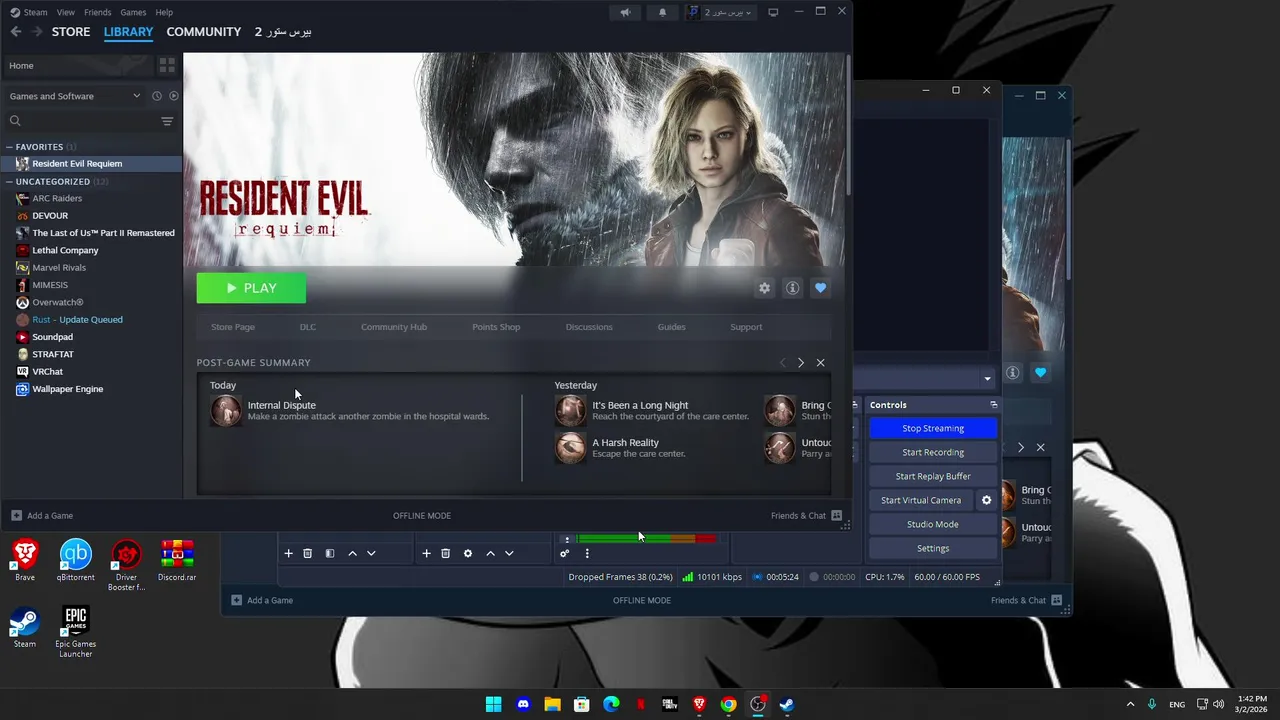
Task: Click the library search magnifier
Action: click(15, 121)
